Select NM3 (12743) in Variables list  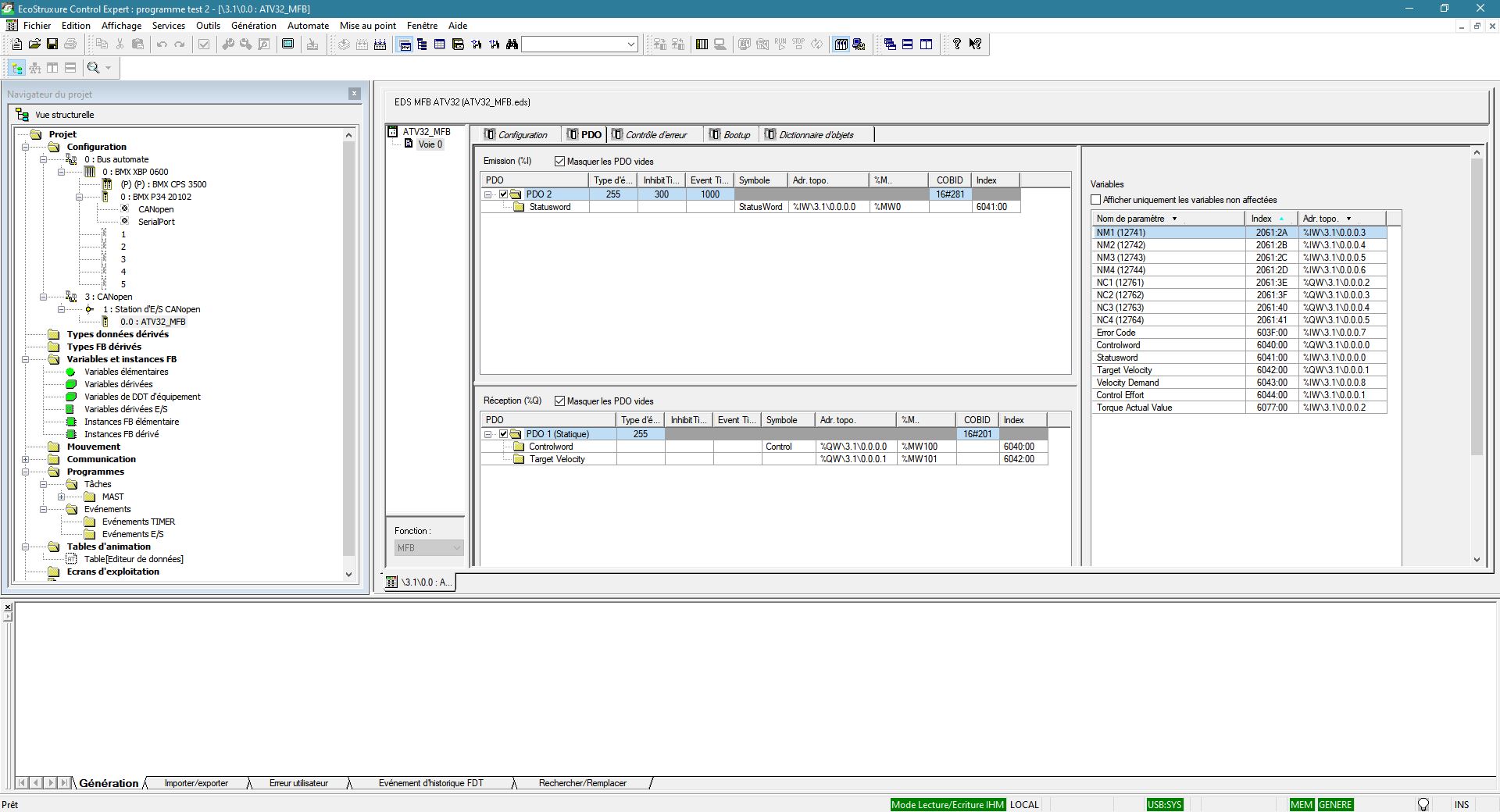[x=1120, y=258]
